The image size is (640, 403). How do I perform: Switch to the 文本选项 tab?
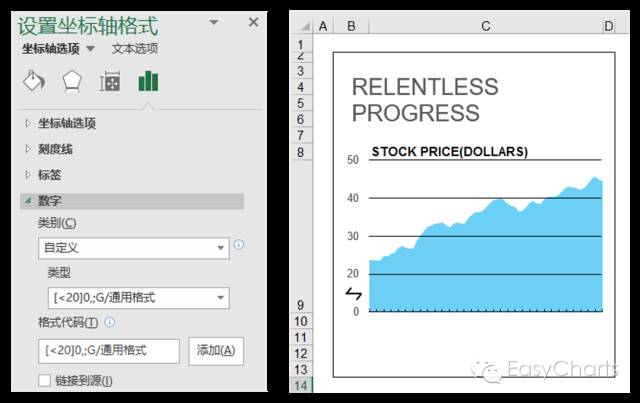tap(134, 48)
